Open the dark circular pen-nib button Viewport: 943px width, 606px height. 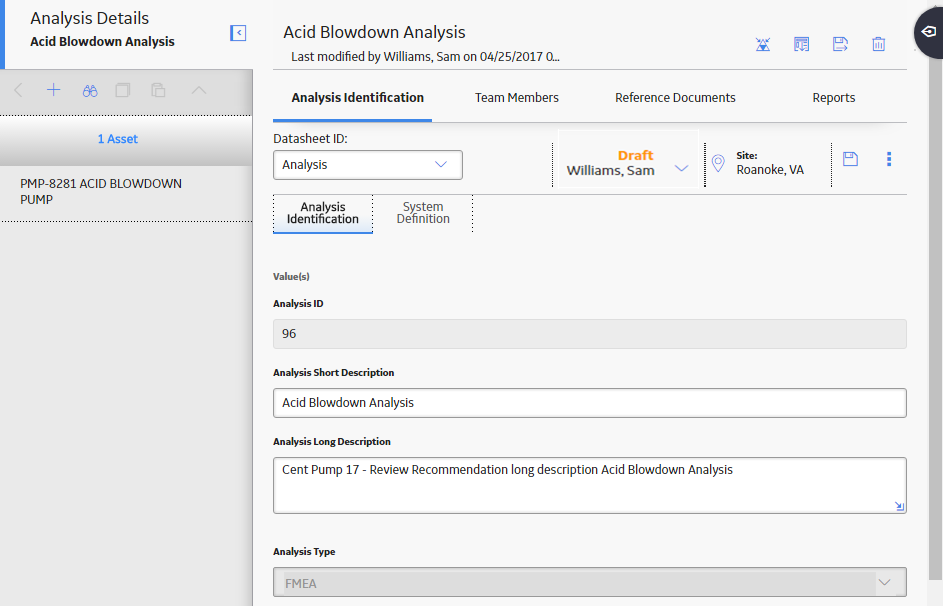pyautogui.click(x=929, y=32)
